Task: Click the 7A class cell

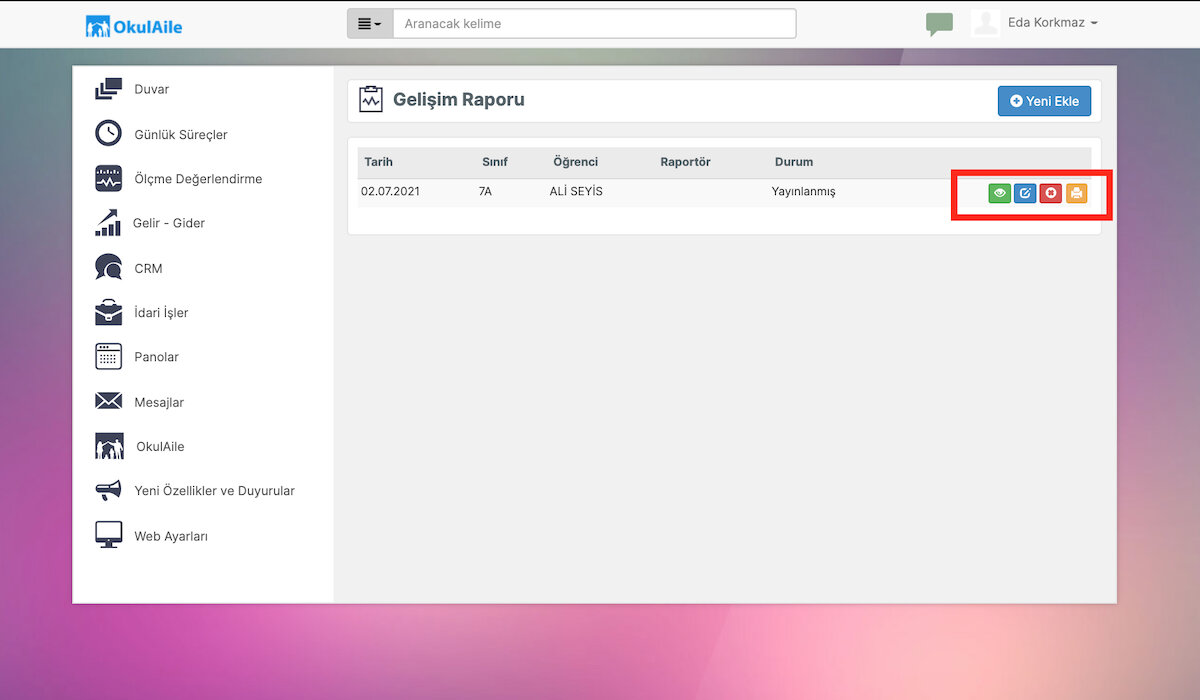Action: (485, 191)
